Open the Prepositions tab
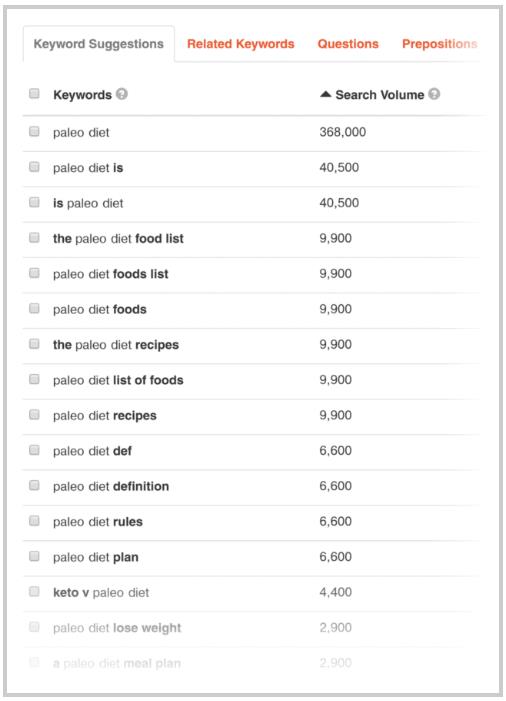The height and width of the screenshot is (701, 506). (439, 44)
